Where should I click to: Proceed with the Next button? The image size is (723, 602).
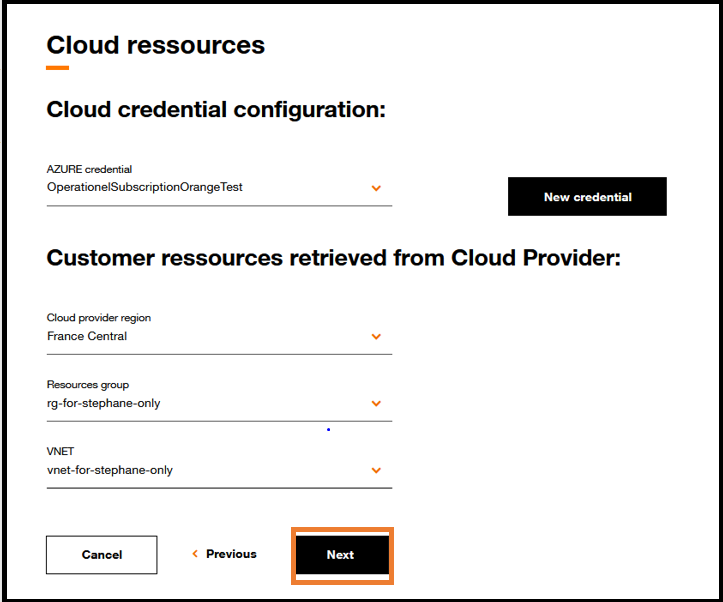[x=342, y=555]
